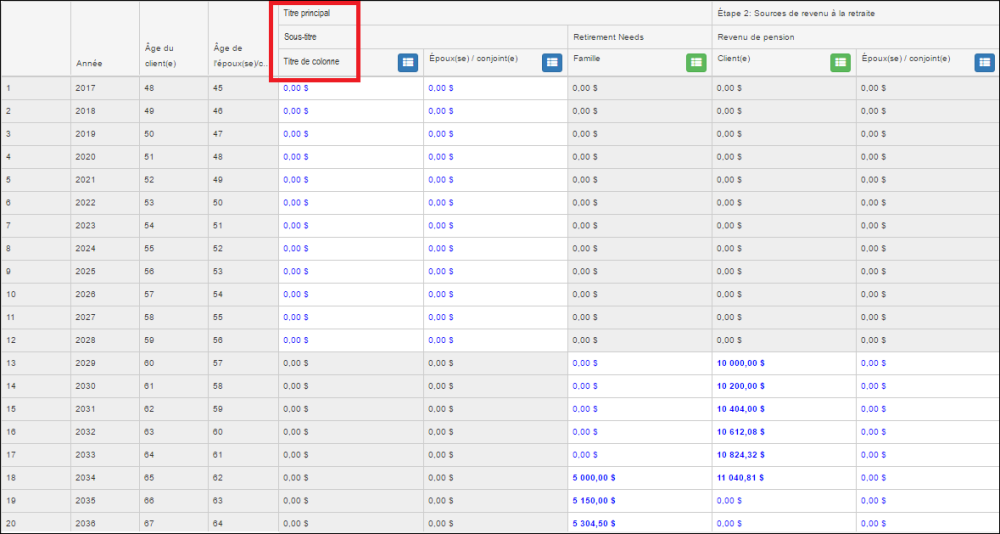
Task: Select the 11 040,81 $ cell
Action: point(784,478)
